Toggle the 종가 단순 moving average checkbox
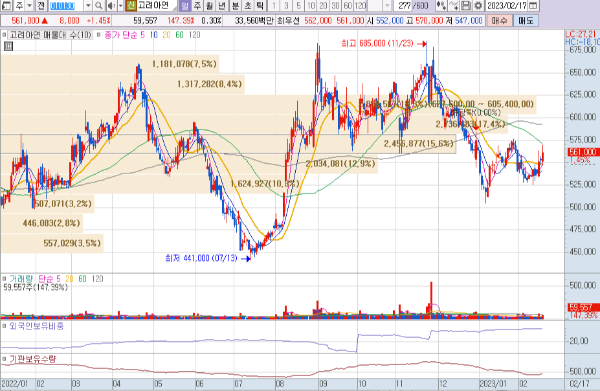The width and height of the screenshot is (600, 391). (99, 35)
